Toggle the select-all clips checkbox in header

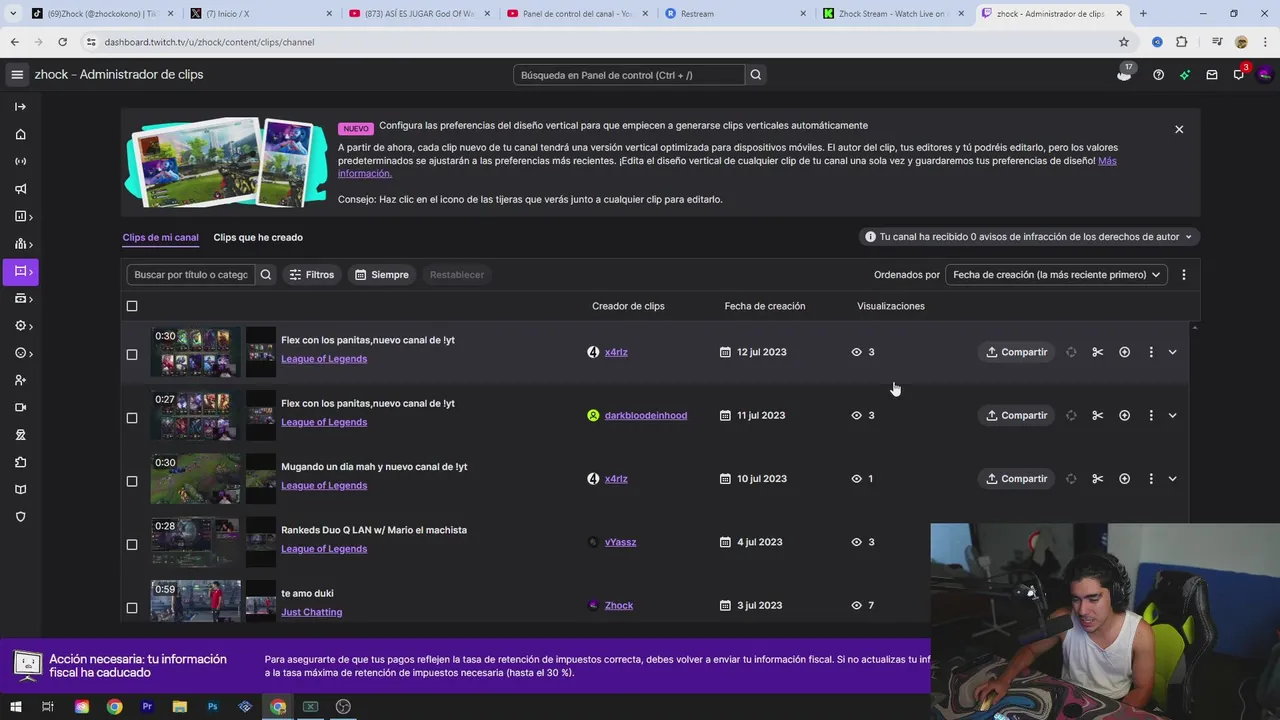[x=132, y=306]
